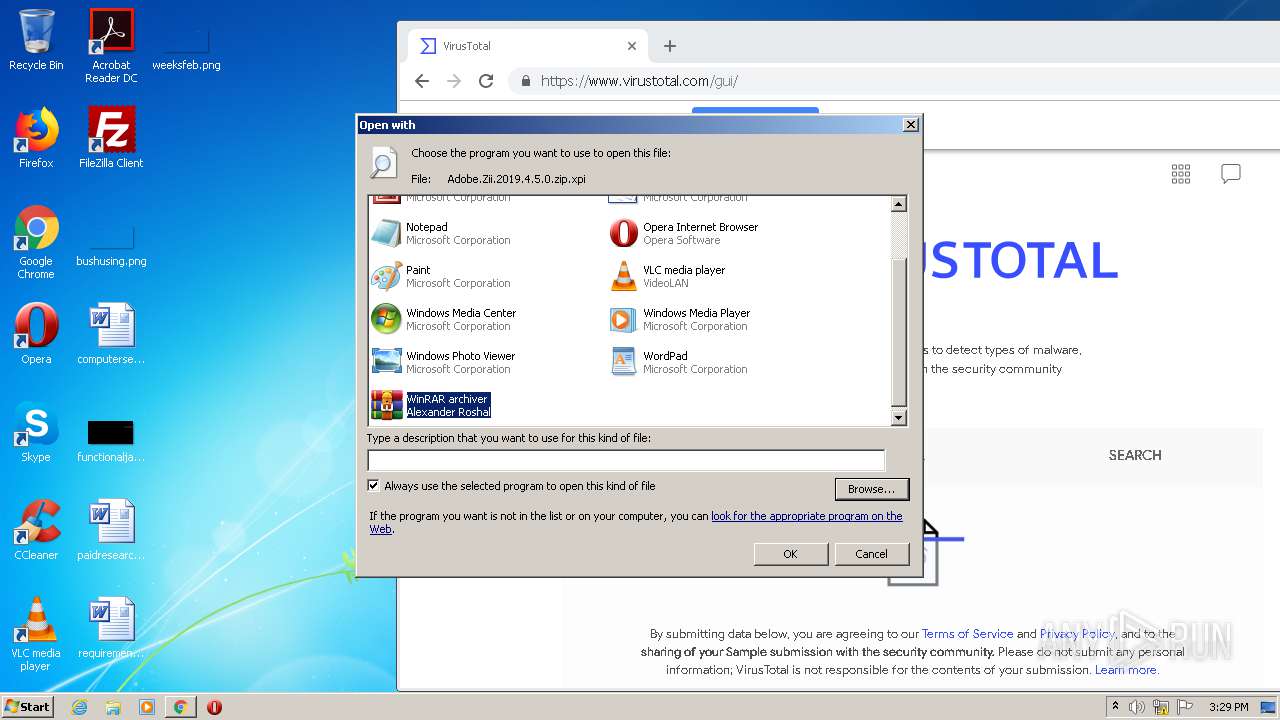Open Firefox desktop shortcut
The width and height of the screenshot is (1280, 720).
point(36,138)
